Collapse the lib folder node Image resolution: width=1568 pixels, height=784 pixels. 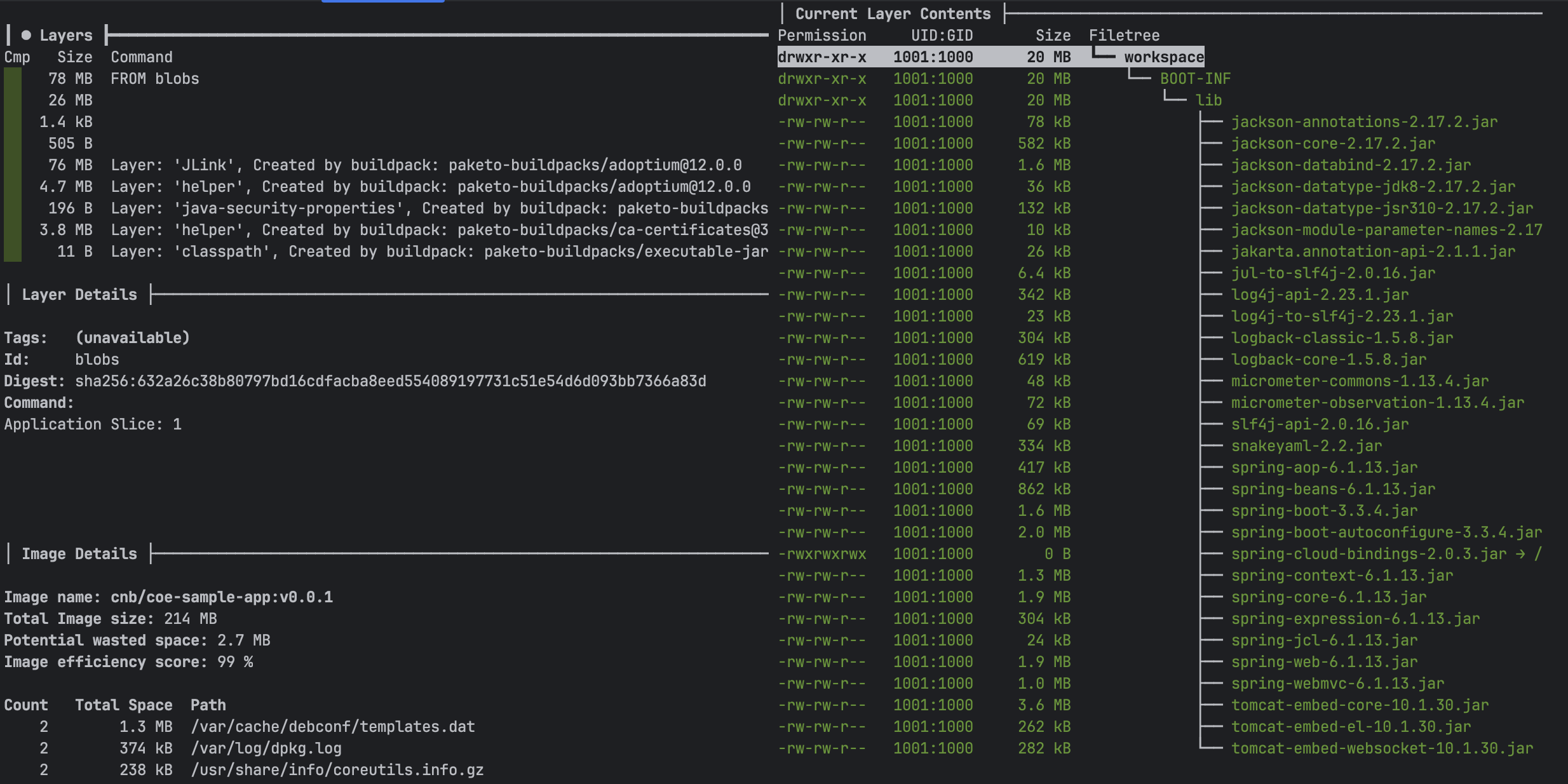click(1208, 100)
